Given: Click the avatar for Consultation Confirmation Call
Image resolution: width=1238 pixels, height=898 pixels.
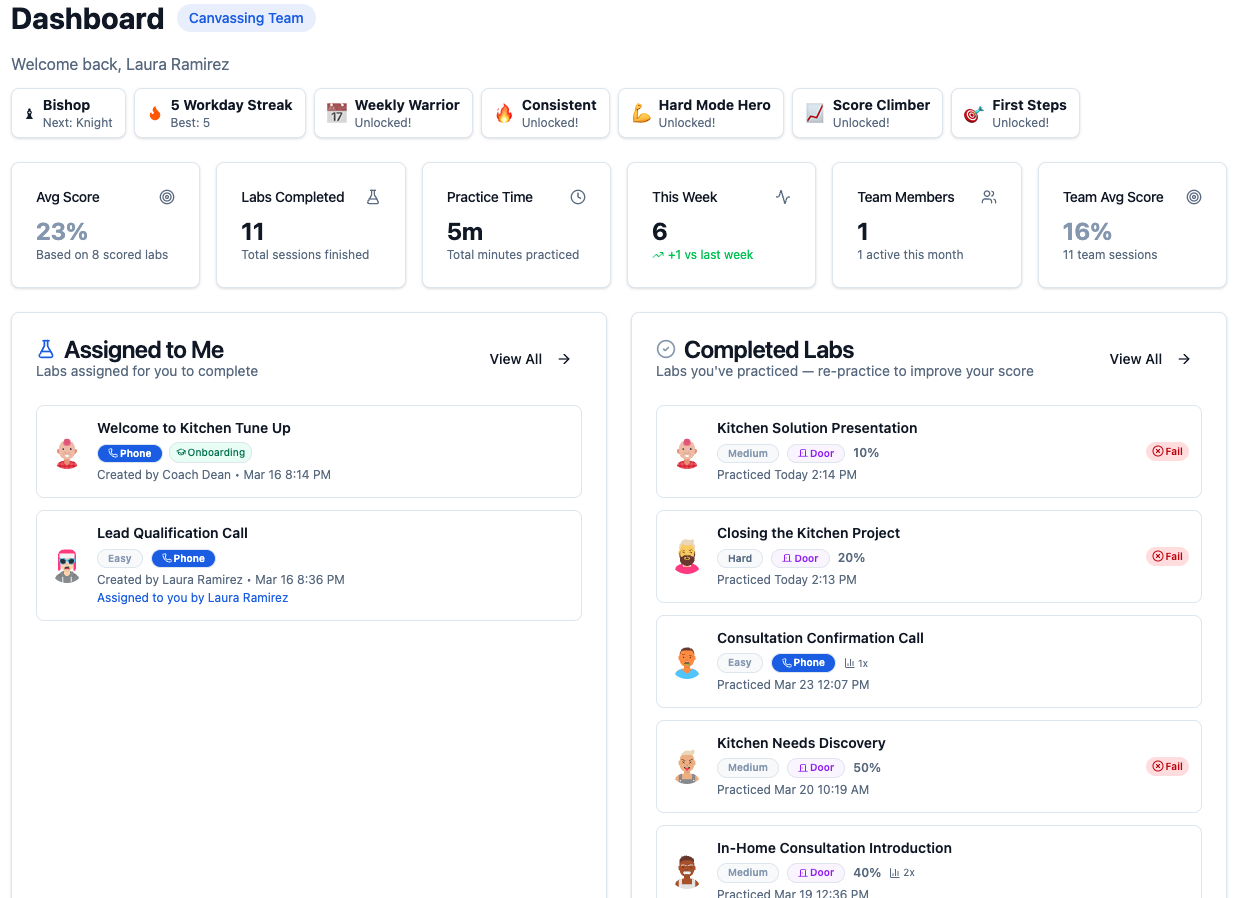Looking at the screenshot, I should [x=687, y=662].
